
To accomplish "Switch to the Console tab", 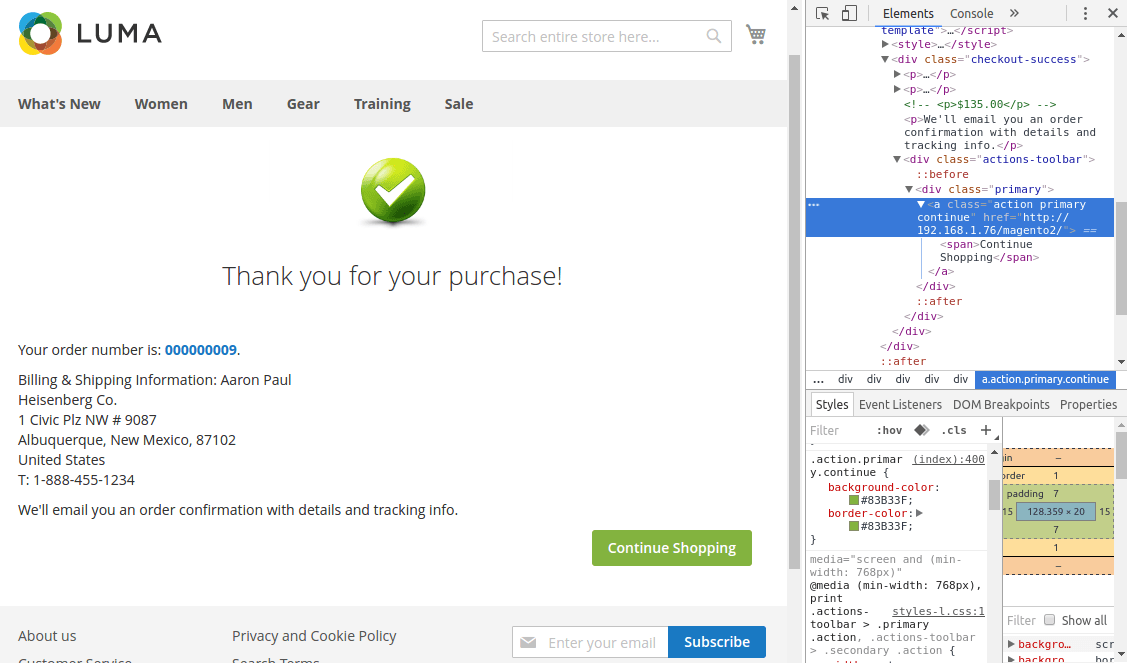I will coord(971,14).
